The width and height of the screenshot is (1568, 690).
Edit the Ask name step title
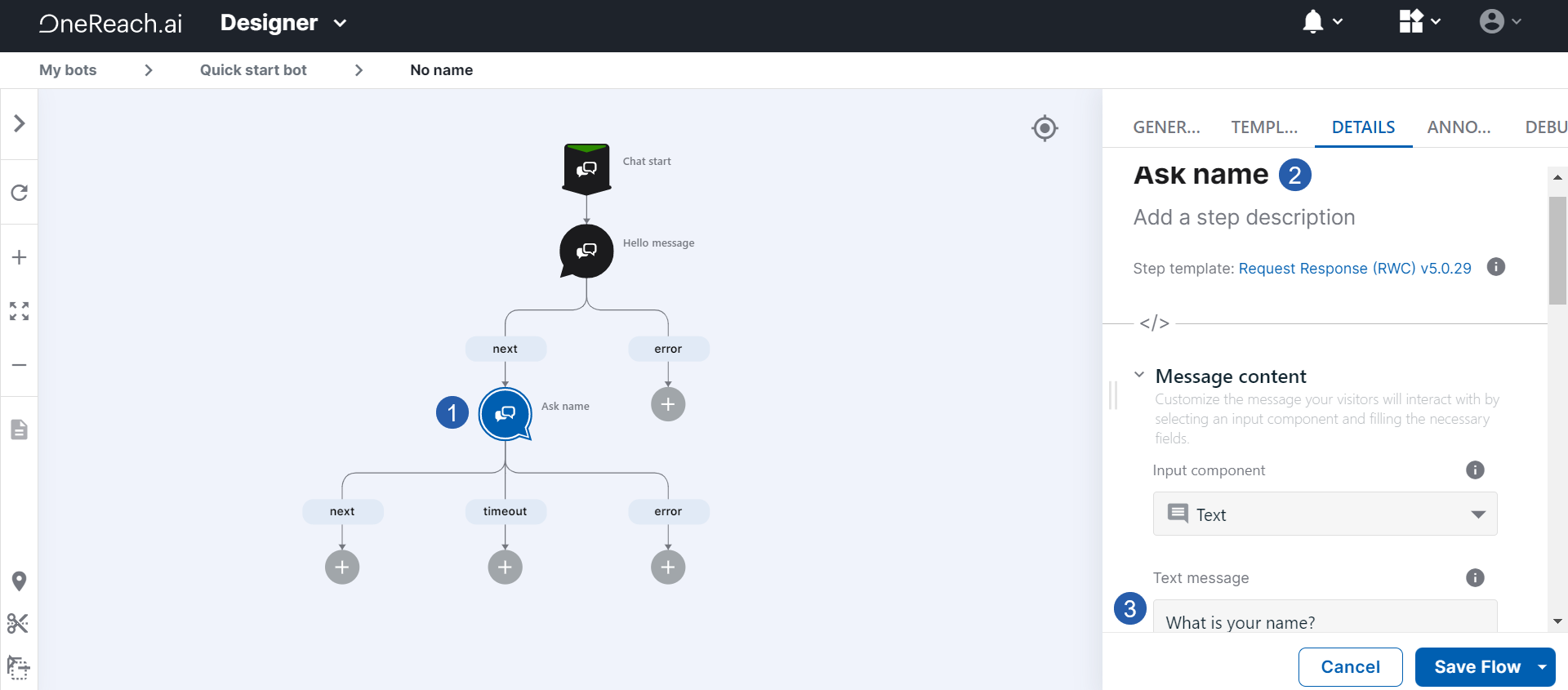(1200, 174)
